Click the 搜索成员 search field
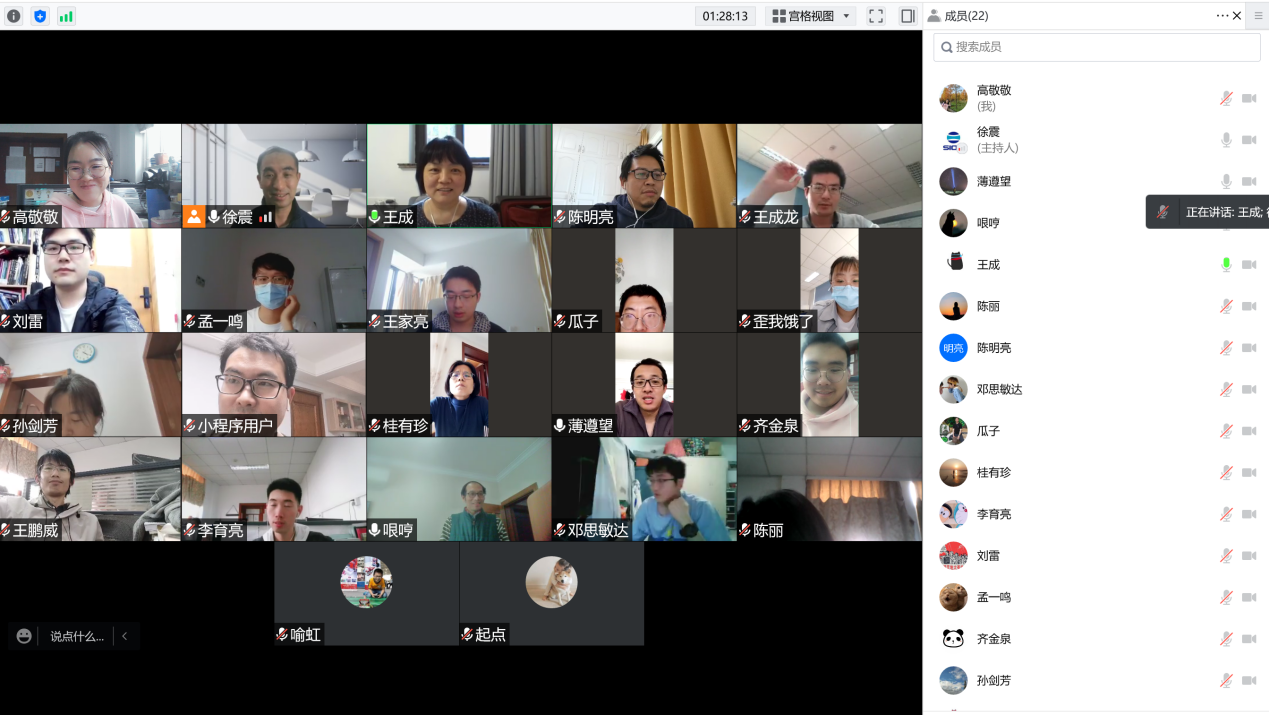 click(1096, 47)
